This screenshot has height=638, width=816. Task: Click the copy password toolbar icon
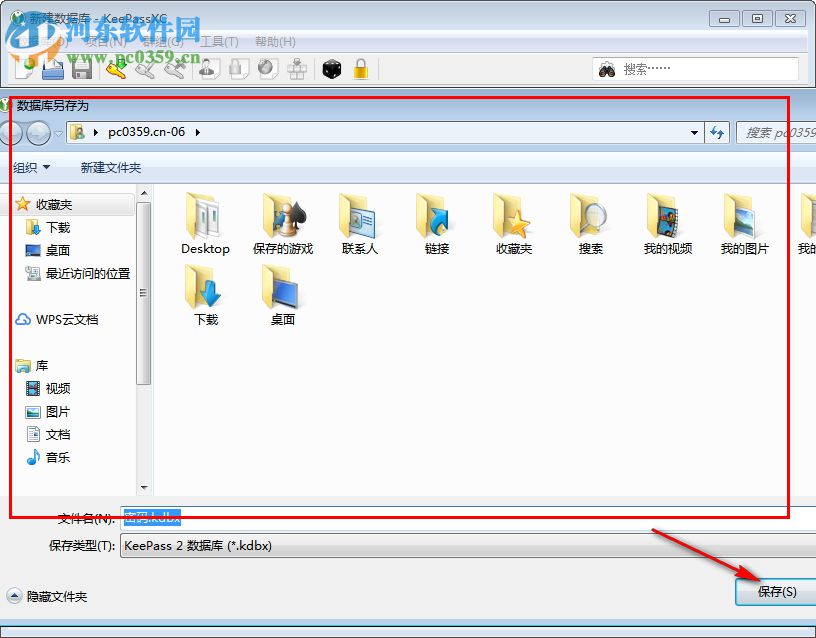point(238,69)
